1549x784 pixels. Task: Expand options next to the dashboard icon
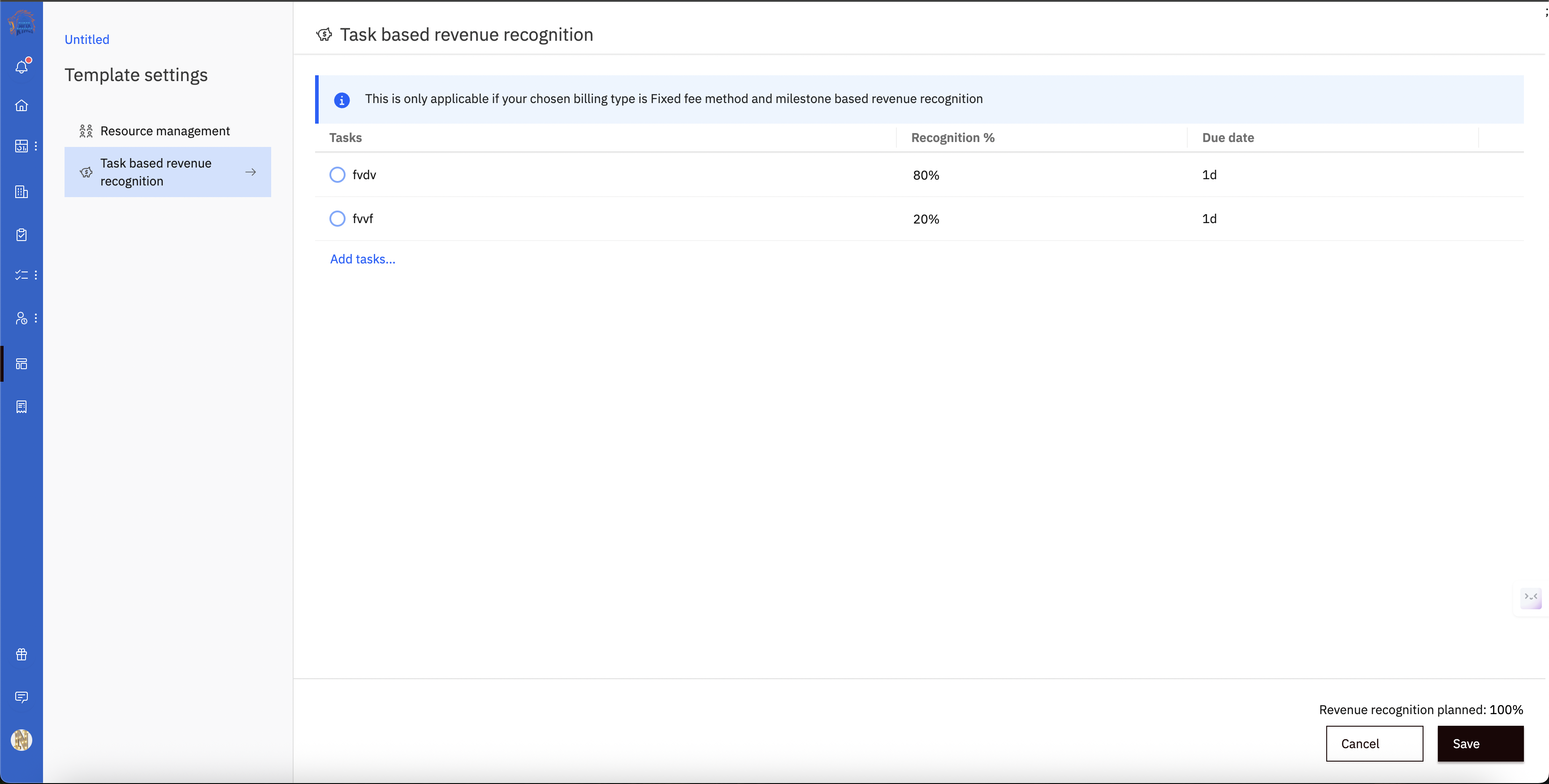tap(36, 146)
